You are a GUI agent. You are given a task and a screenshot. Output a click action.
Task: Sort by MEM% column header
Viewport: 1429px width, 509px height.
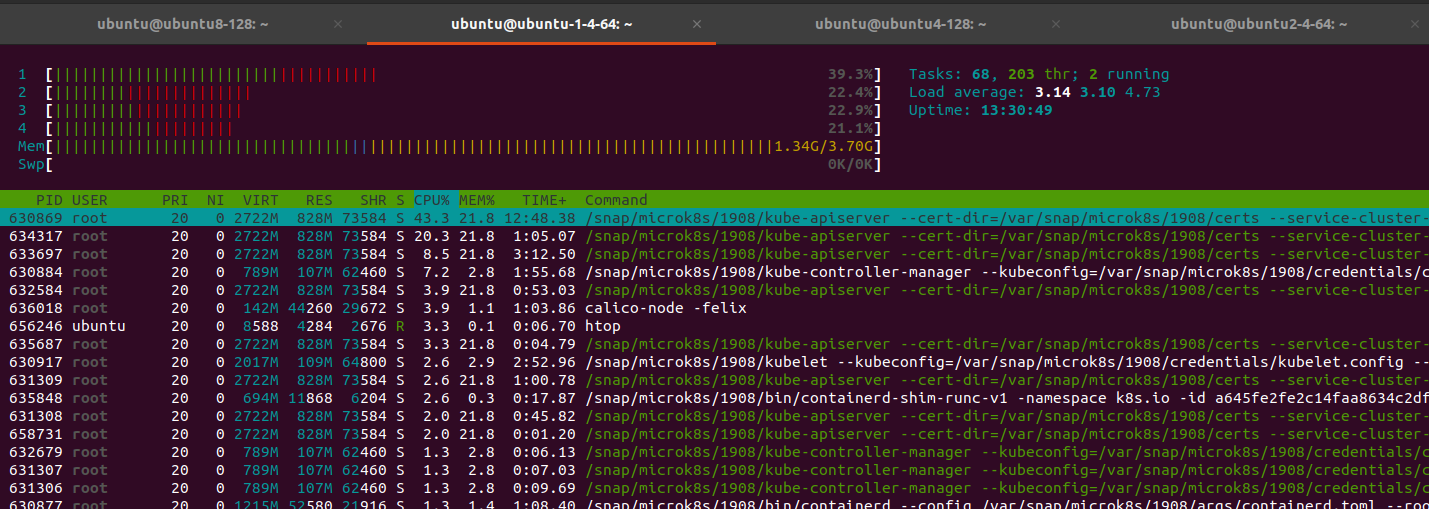(477, 200)
